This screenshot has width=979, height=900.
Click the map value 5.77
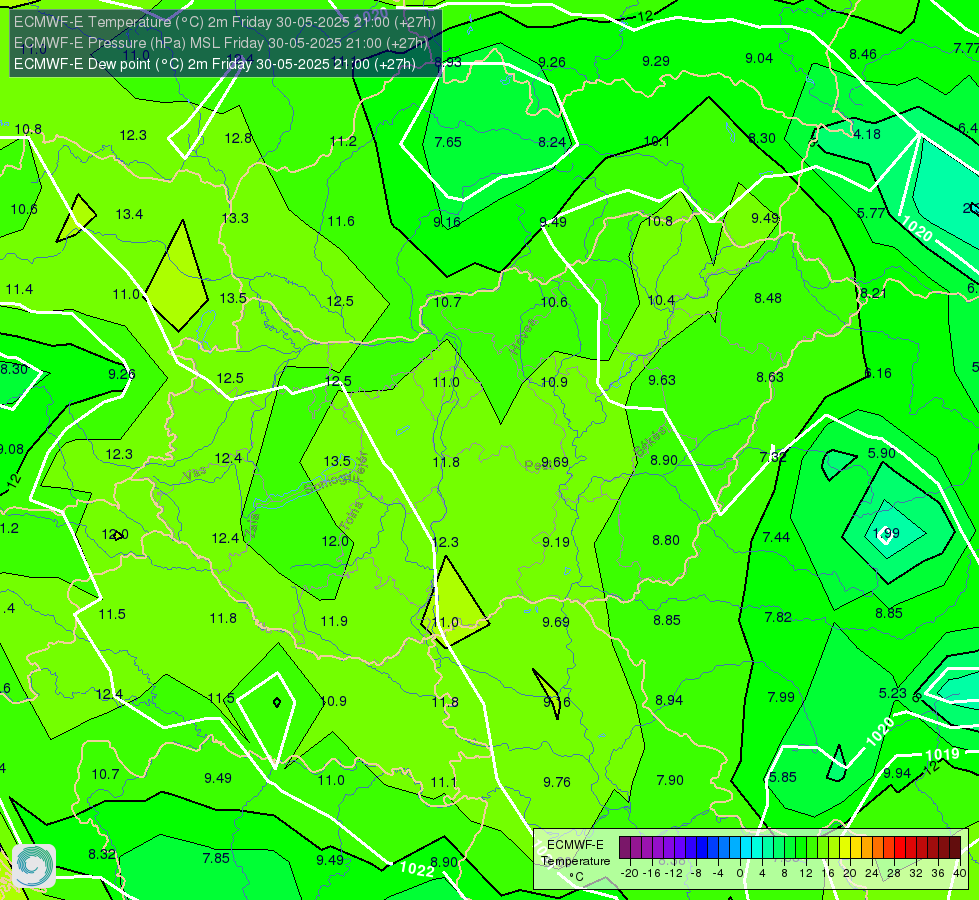tap(871, 213)
